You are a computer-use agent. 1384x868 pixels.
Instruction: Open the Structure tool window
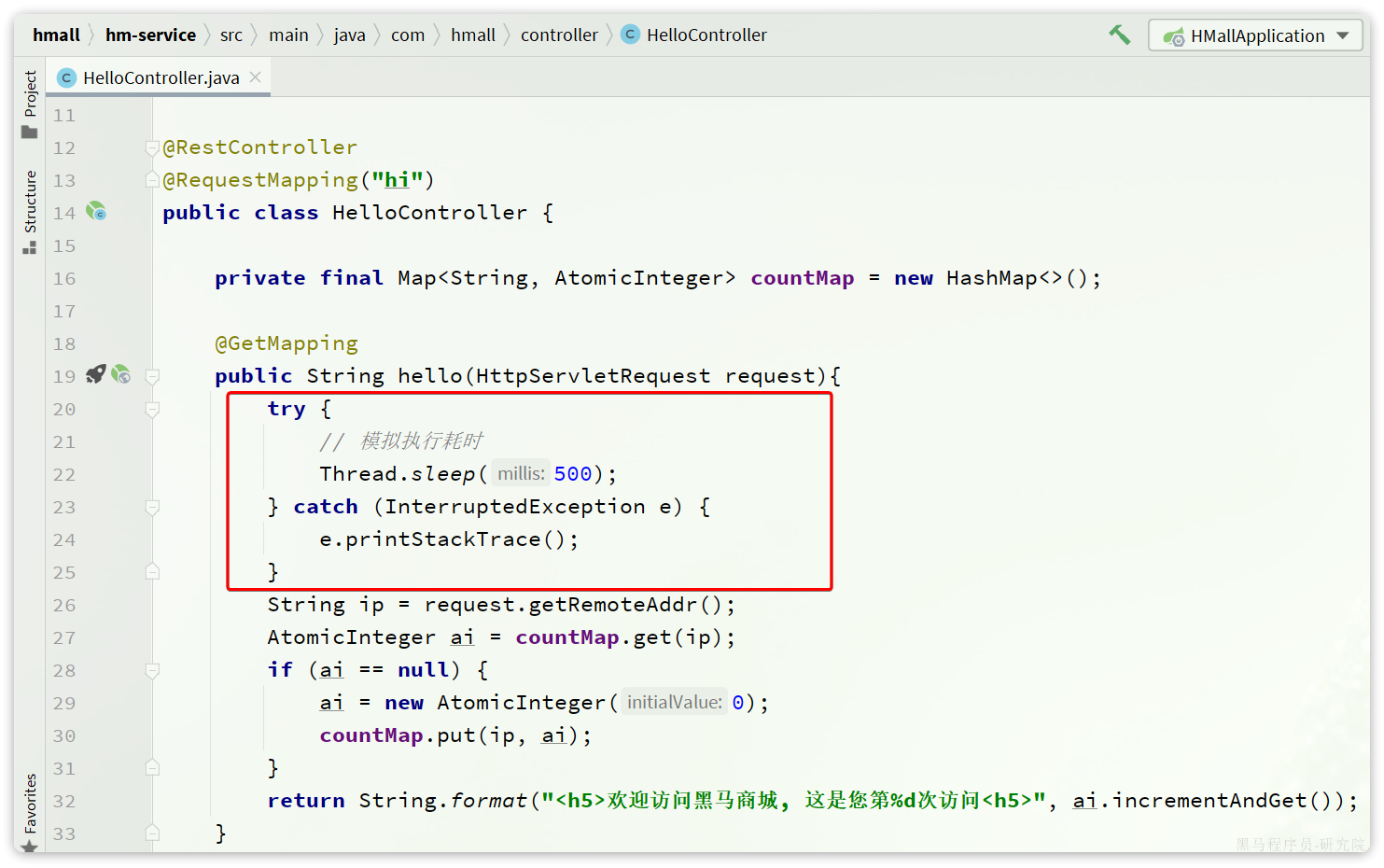tap(30, 211)
